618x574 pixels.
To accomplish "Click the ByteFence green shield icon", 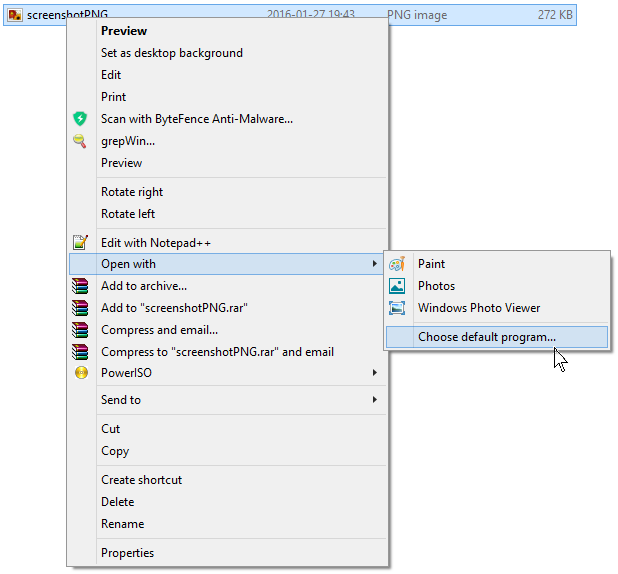I will pos(80,119).
